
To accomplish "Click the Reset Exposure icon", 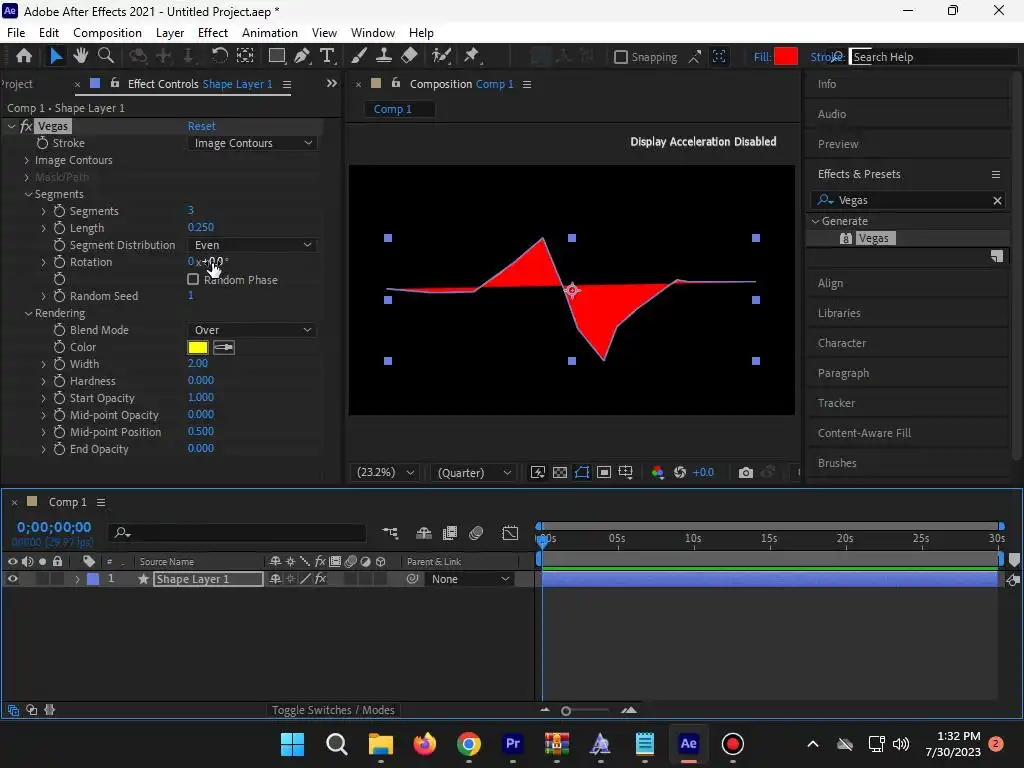I will tap(680, 472).
